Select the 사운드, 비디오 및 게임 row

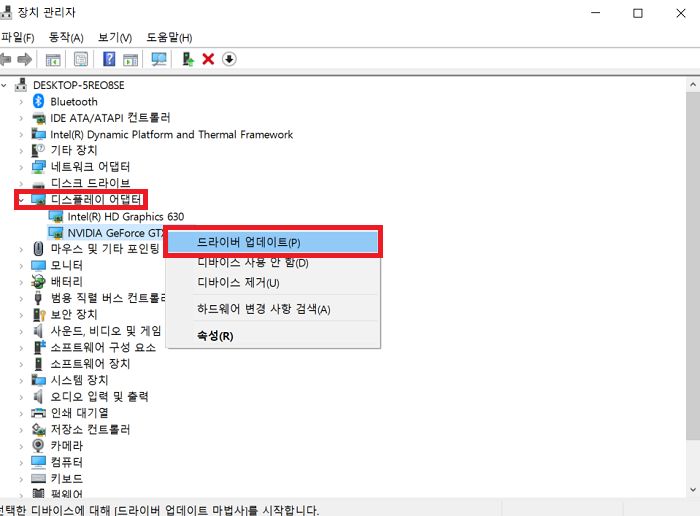[105, 331]
